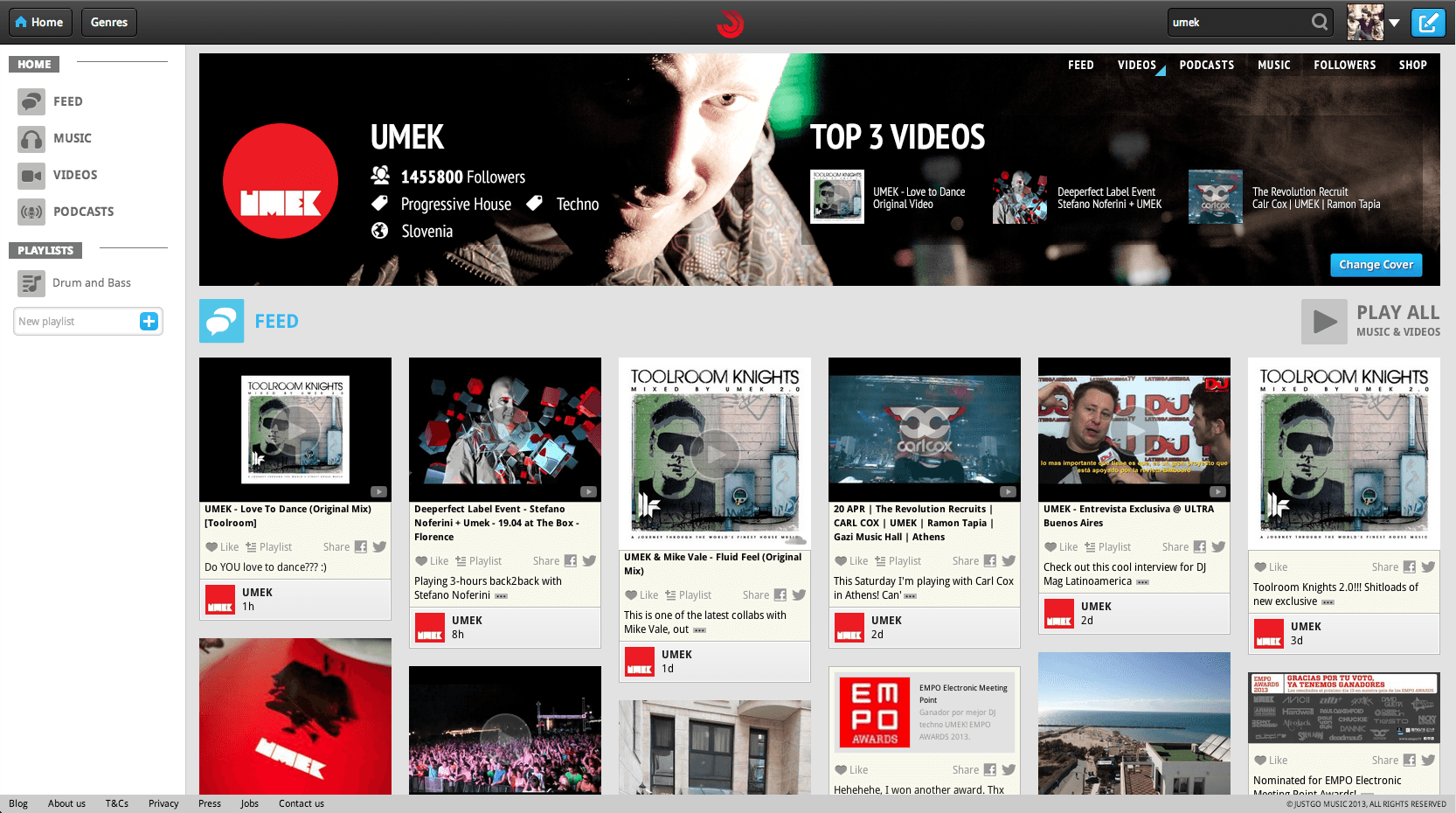The image size is (1456, 813).
Task: Like the Love To Dance post
Action: (x=222, y=547)
